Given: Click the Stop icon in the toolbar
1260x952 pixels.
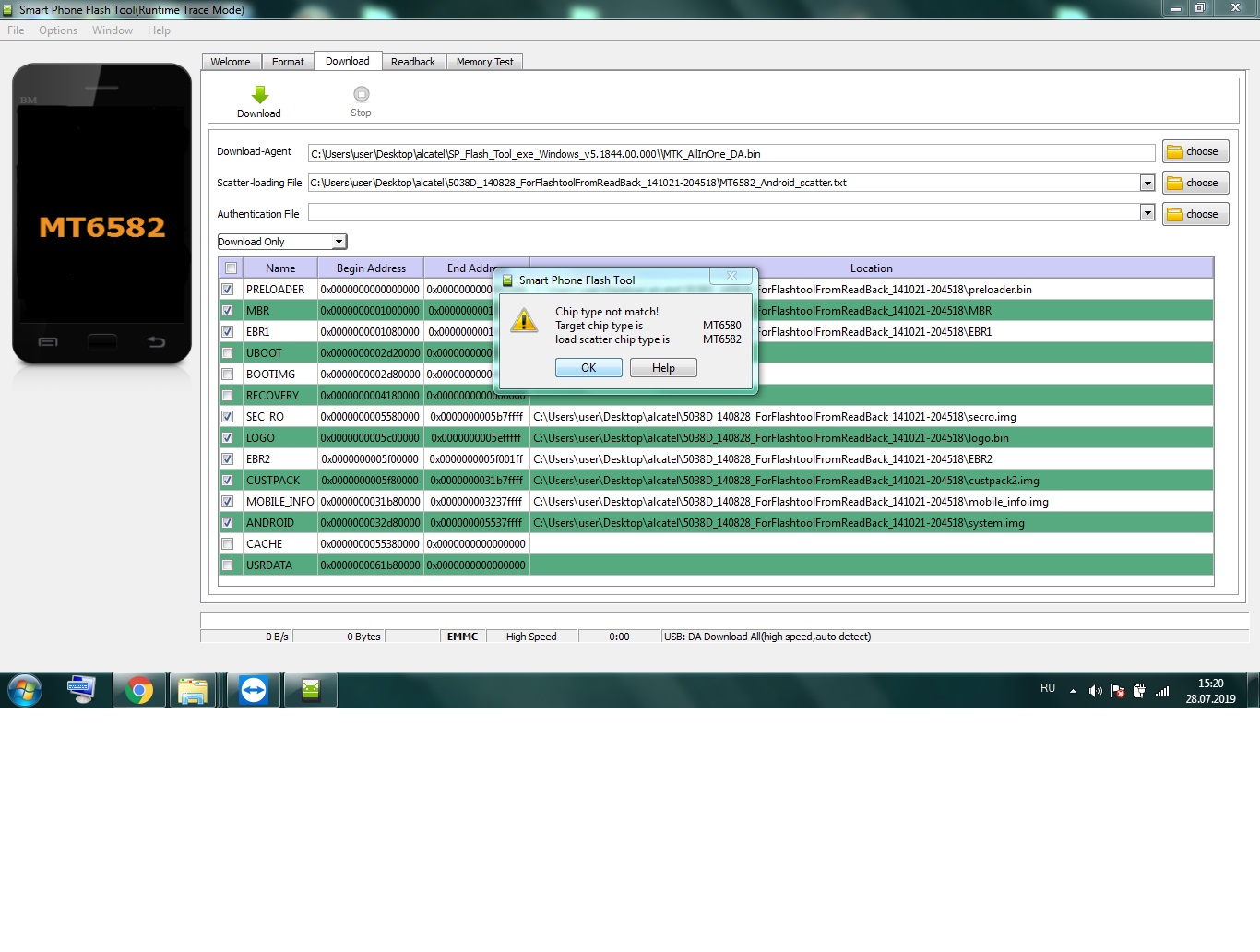Looking at the screenshot, I should (x=361, y=95).
